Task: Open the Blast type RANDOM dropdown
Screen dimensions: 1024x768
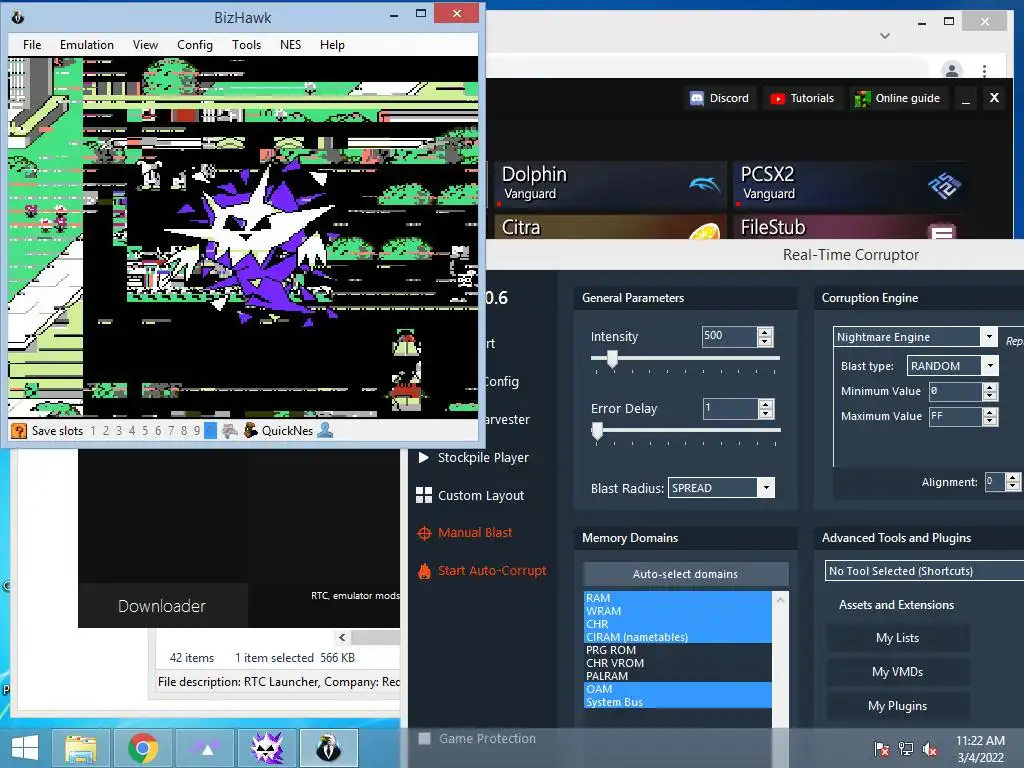Action: (990, 366)
